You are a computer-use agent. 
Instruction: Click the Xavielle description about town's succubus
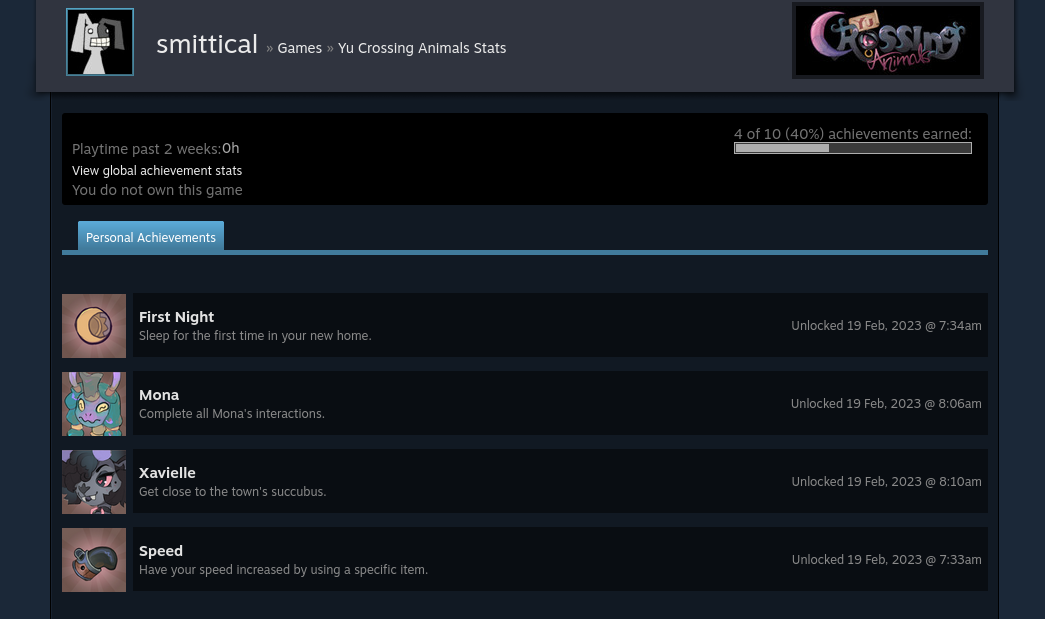[x=233, y=492]
